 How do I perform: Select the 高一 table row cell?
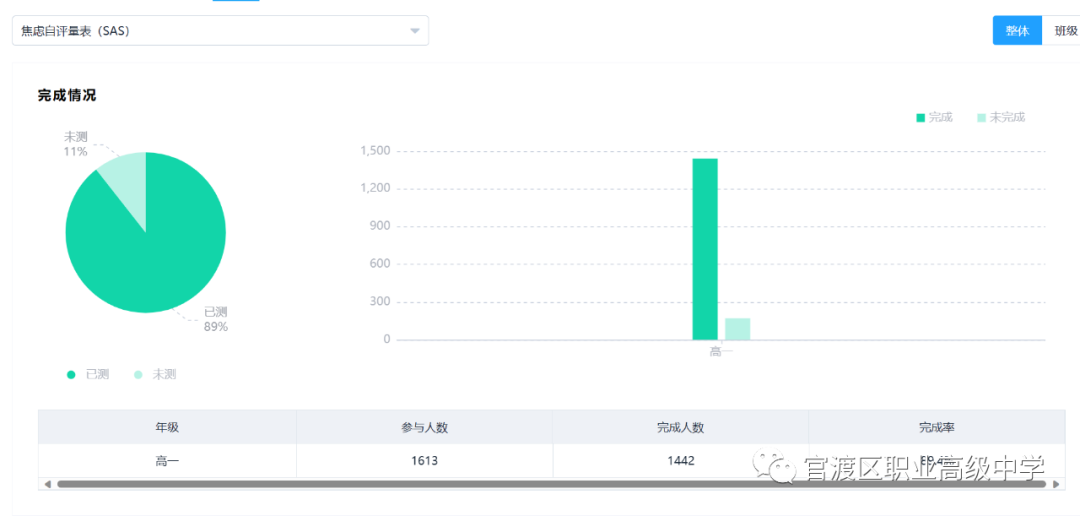click(167, 460)
